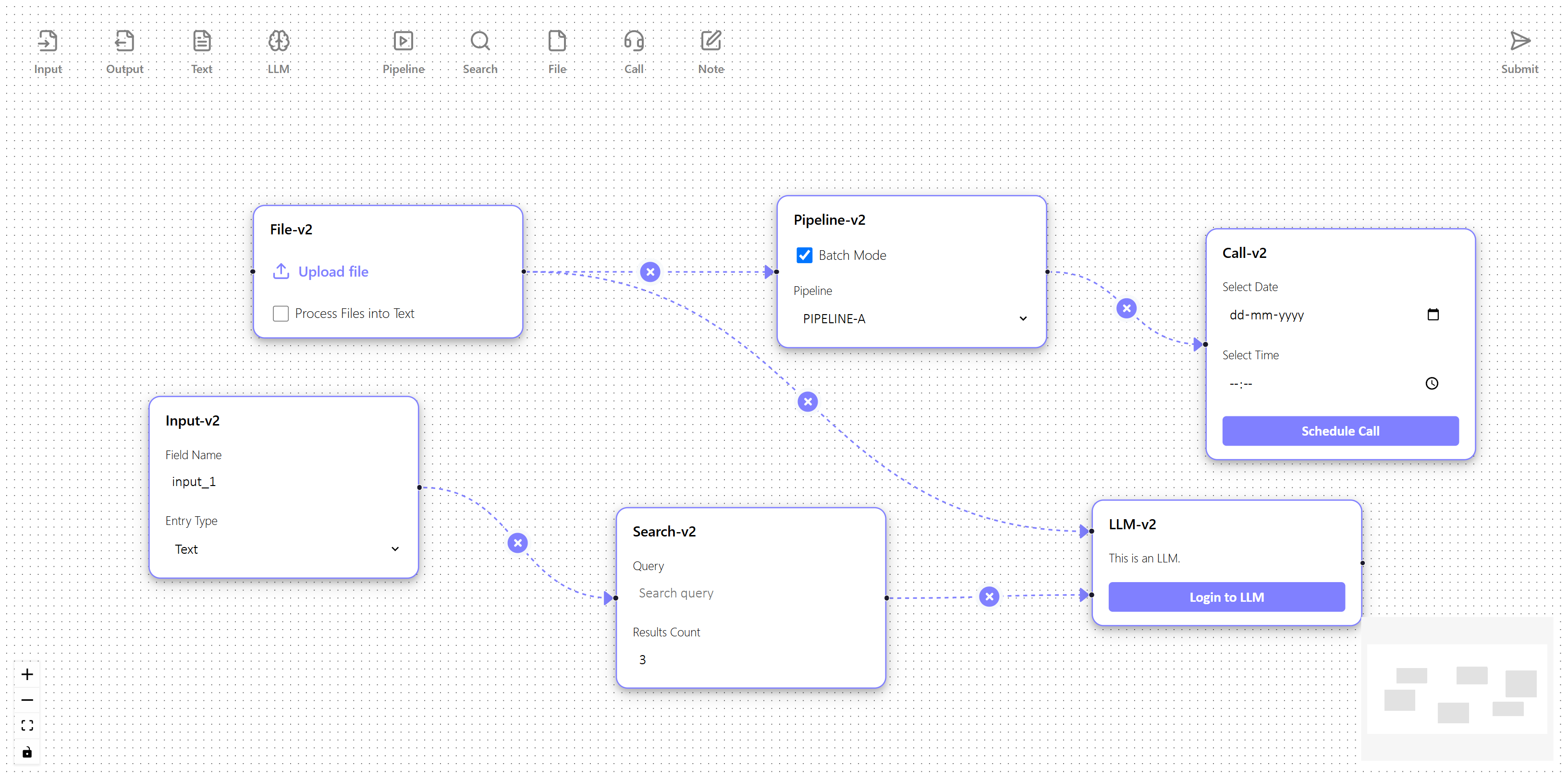Click the fit view control icon
Image resolution: width=1568 pixels, height=779 pixels.
pos(27,725)
